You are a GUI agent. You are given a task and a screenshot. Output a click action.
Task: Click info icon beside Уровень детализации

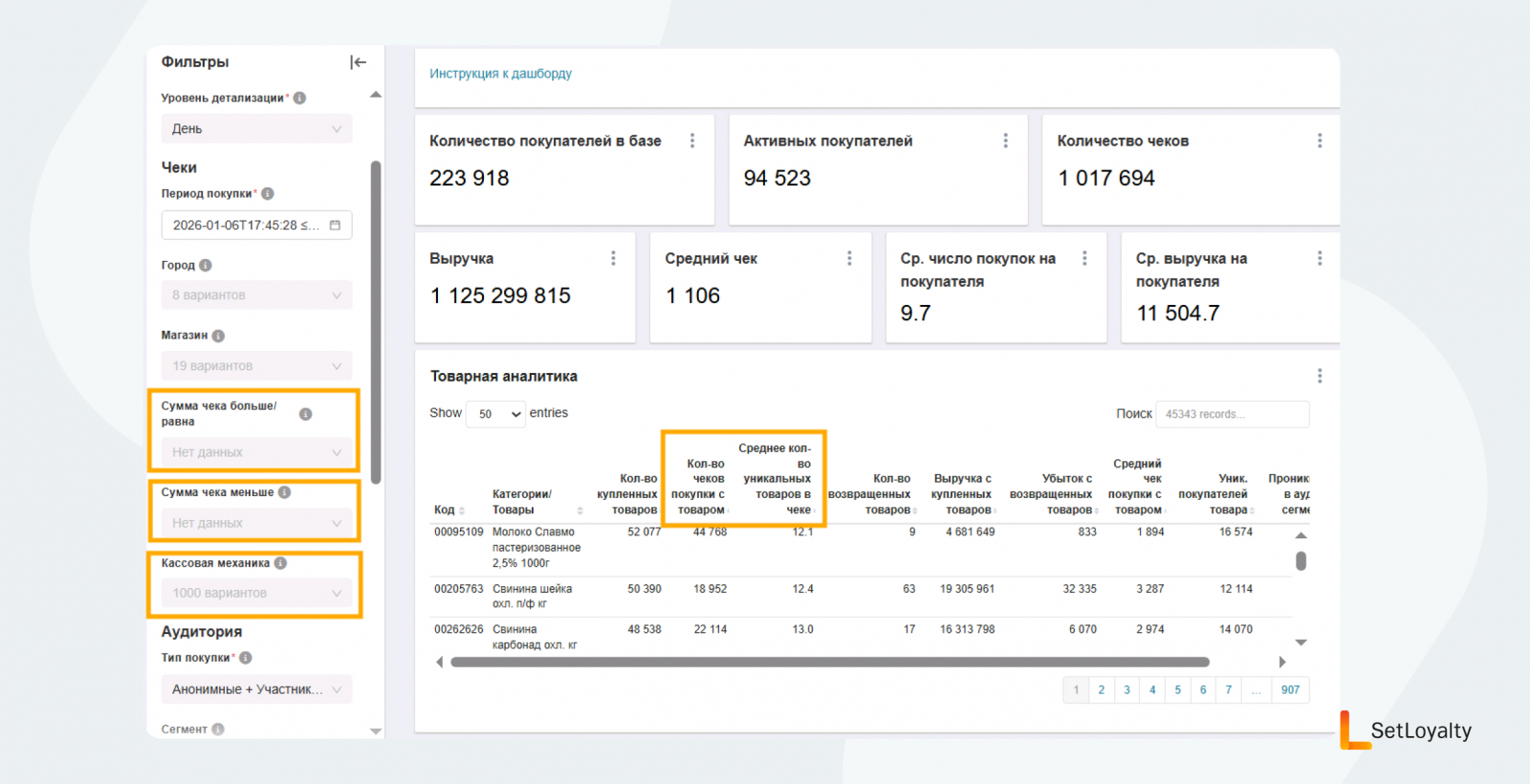tap(299, 98)
